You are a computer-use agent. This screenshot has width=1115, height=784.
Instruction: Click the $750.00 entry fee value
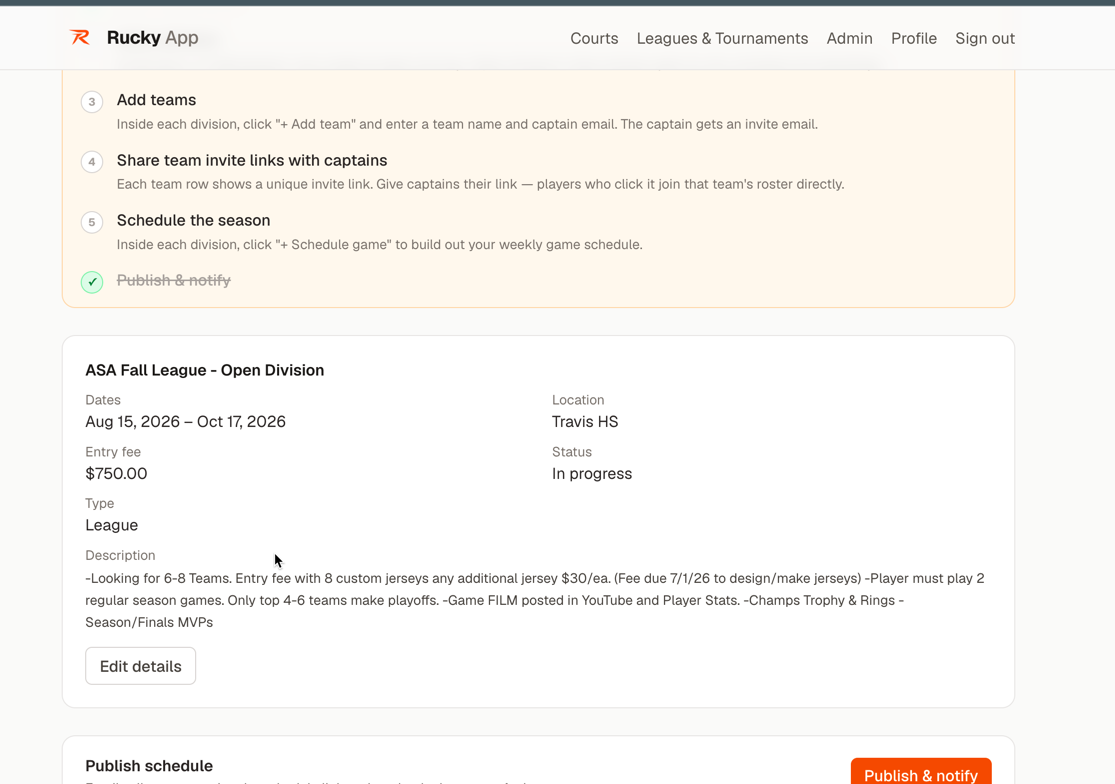click(x=116, y=473)
